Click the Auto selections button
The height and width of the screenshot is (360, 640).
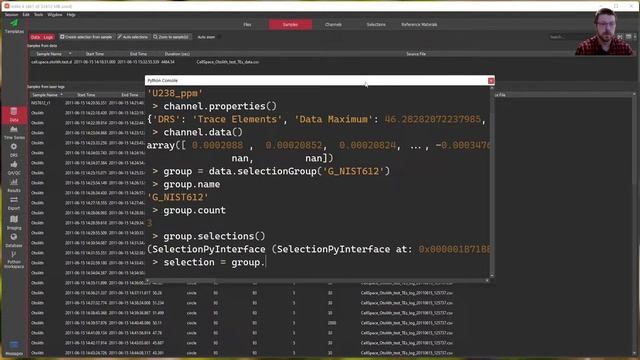pos(133,37)
